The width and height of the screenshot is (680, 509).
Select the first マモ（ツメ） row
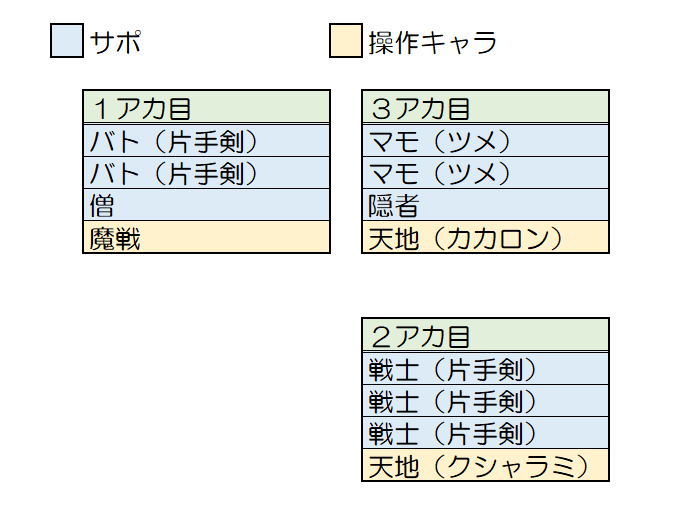485,140
